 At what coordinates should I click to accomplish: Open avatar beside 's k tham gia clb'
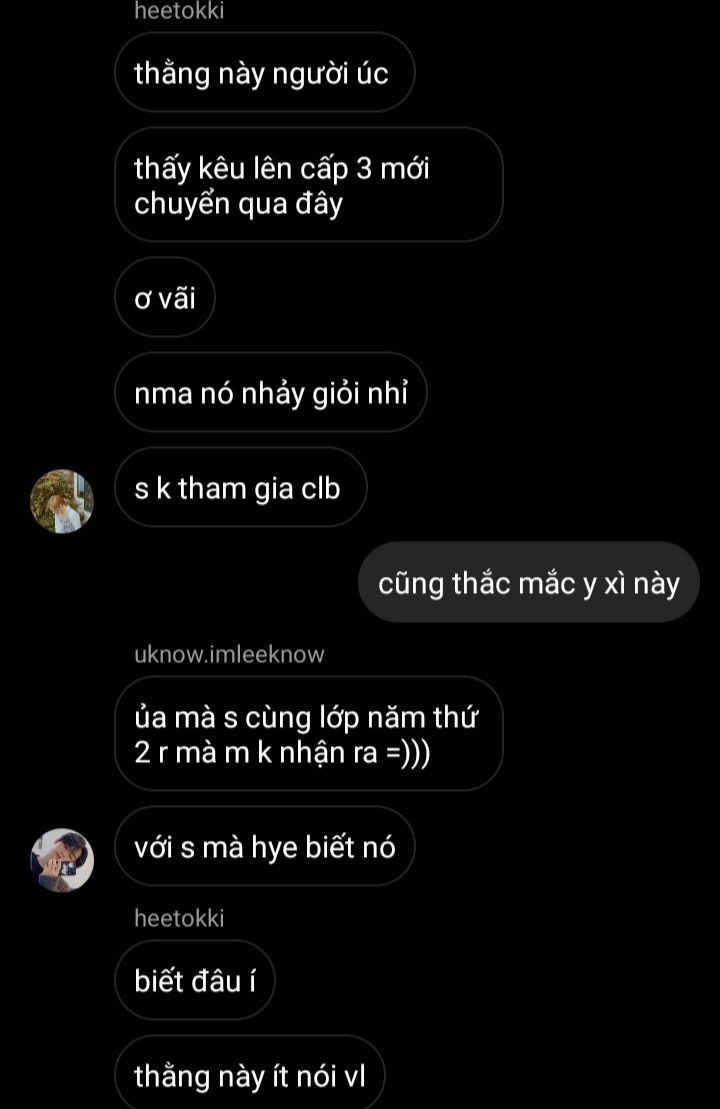pyautogui.click(x=62, y=501)
